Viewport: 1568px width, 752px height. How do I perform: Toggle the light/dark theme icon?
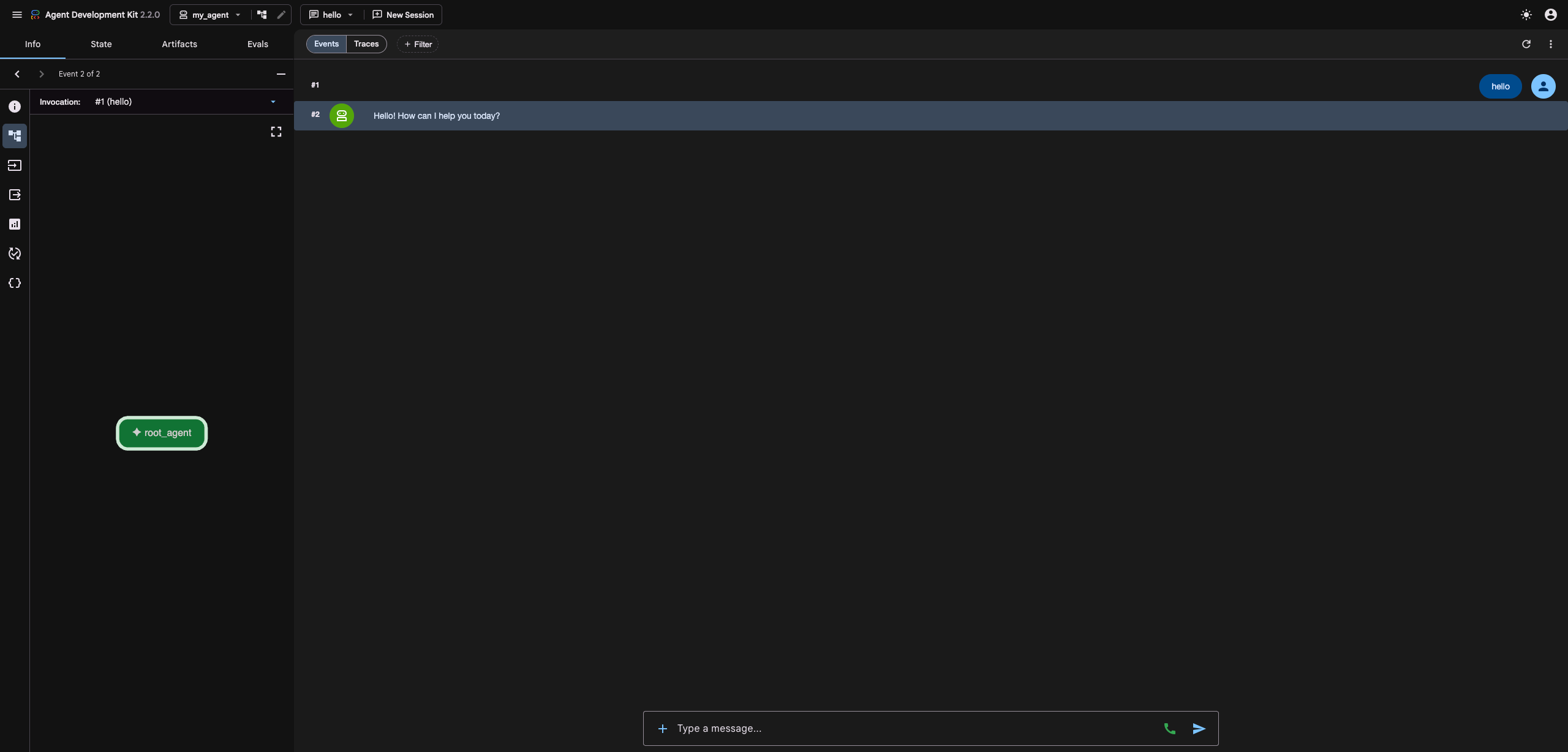pyautogui.click(x=1526, y=15)
